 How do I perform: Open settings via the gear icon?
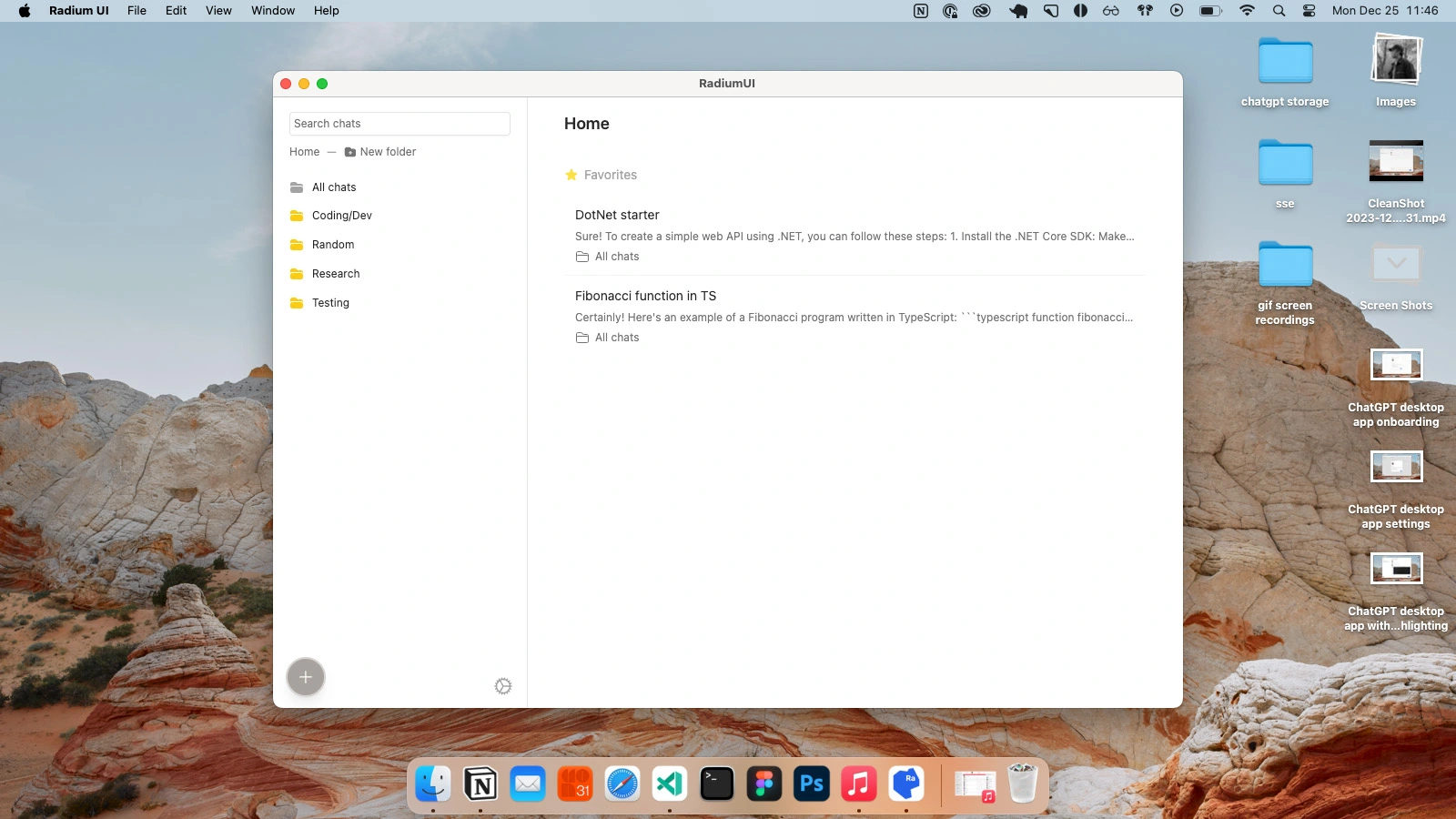(503, 686)
